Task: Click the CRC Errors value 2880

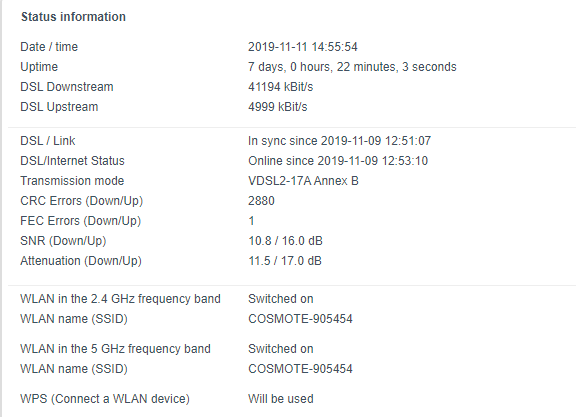Action: click(x=261, y=201)
